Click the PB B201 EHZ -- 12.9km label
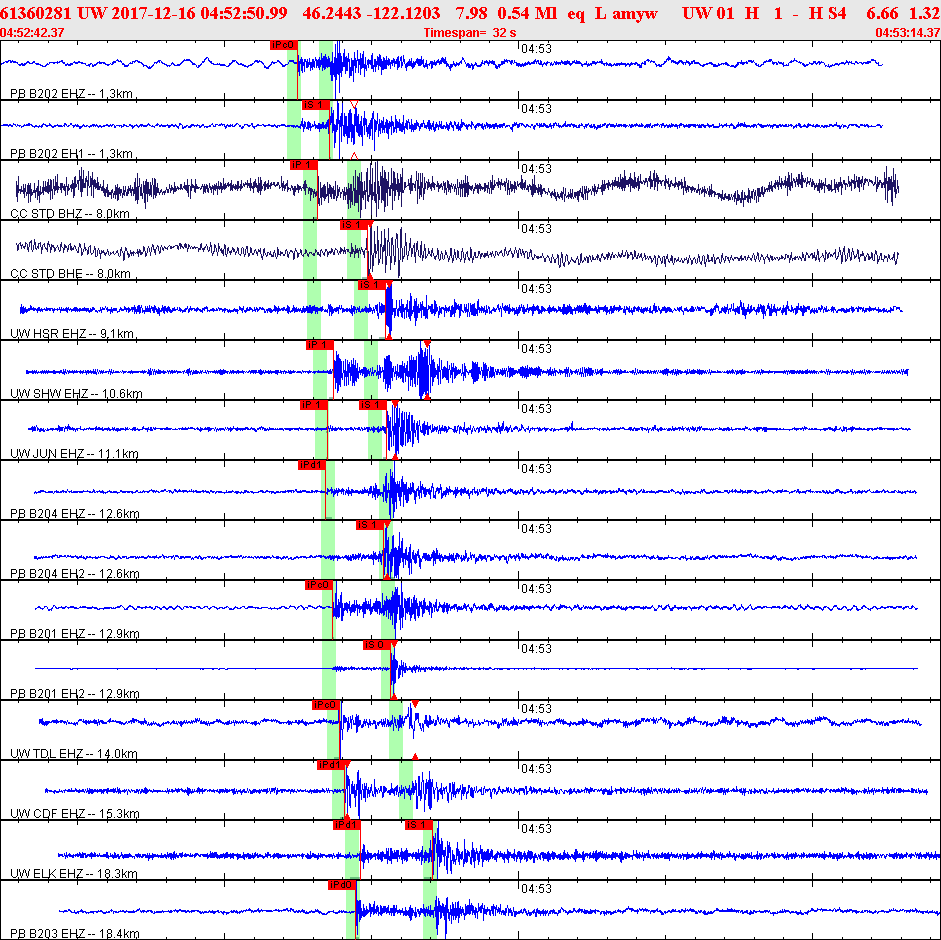The image size is (941, 940). tap(75, 634)
